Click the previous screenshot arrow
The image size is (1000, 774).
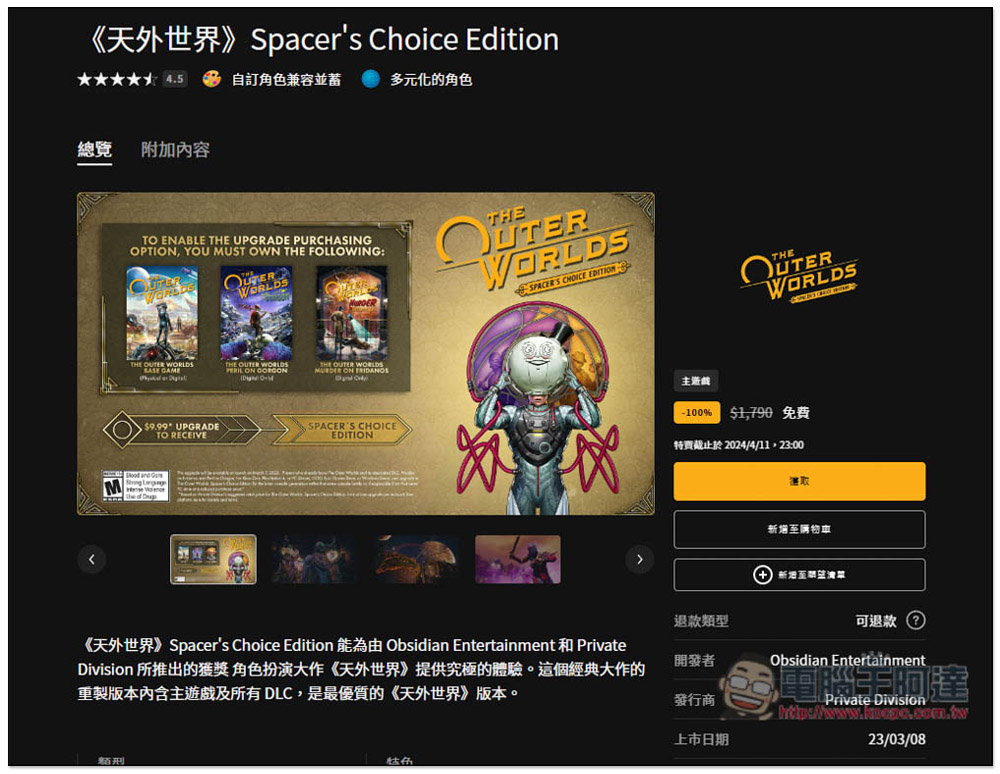(92, 559)
